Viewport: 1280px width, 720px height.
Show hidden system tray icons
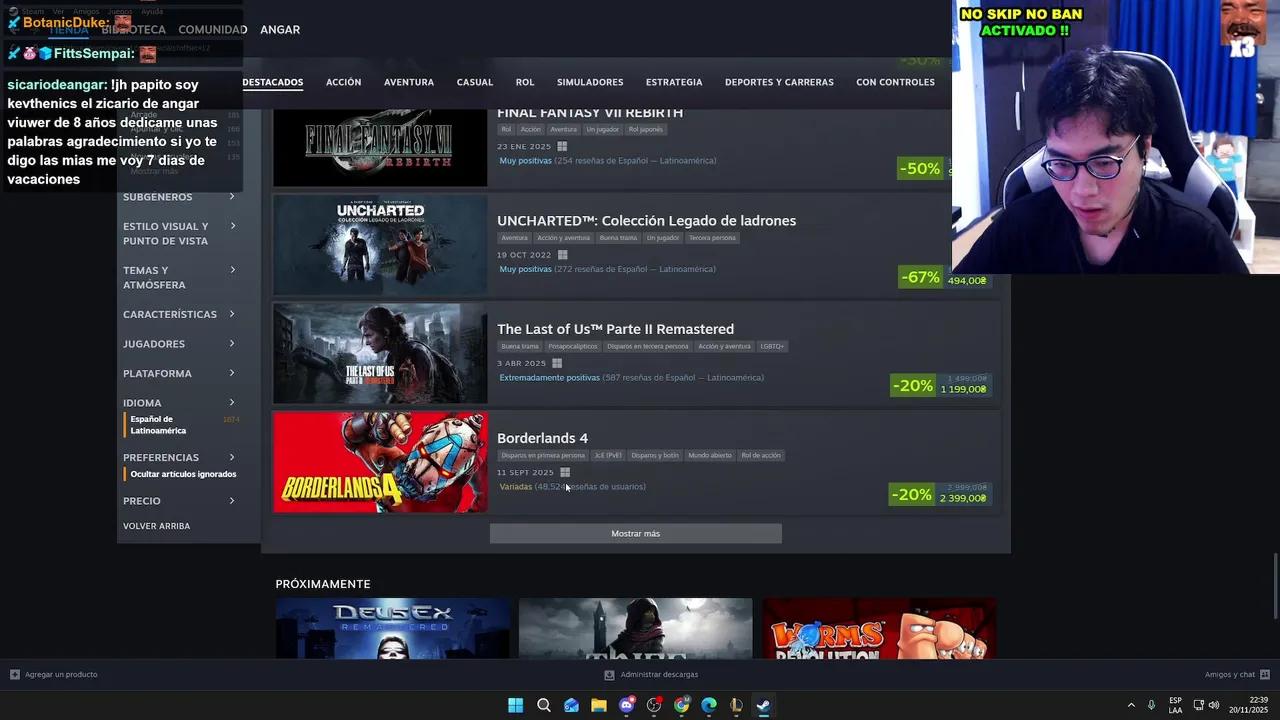1131,705
